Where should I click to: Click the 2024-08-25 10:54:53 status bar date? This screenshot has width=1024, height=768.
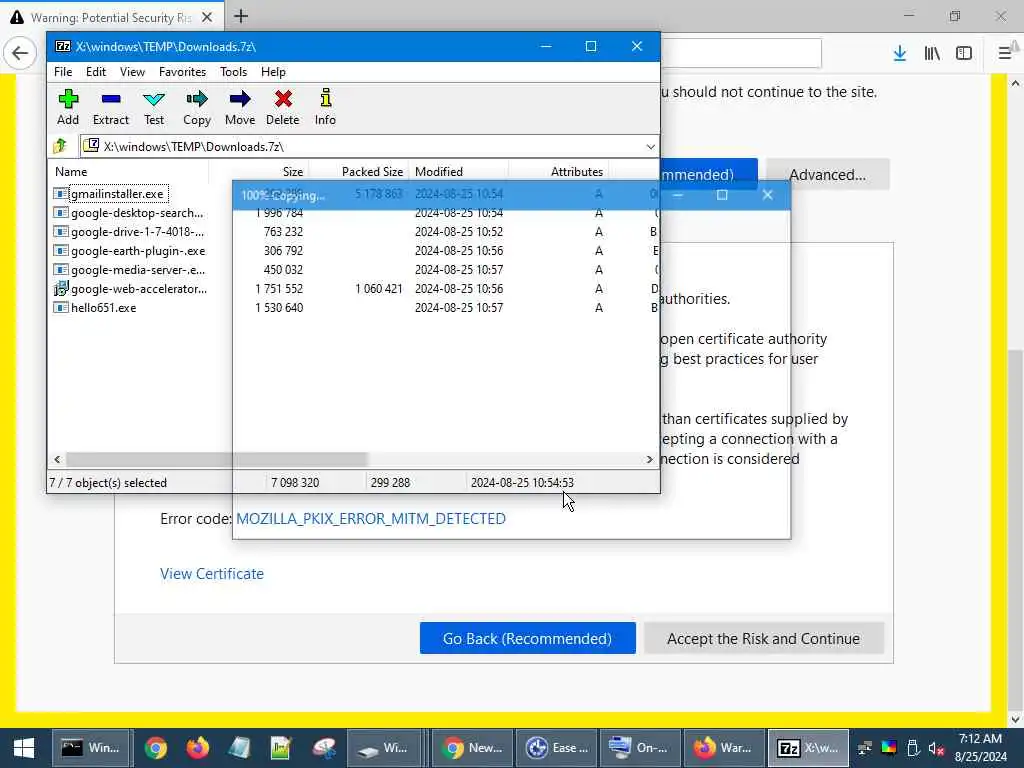coord(522,483)
